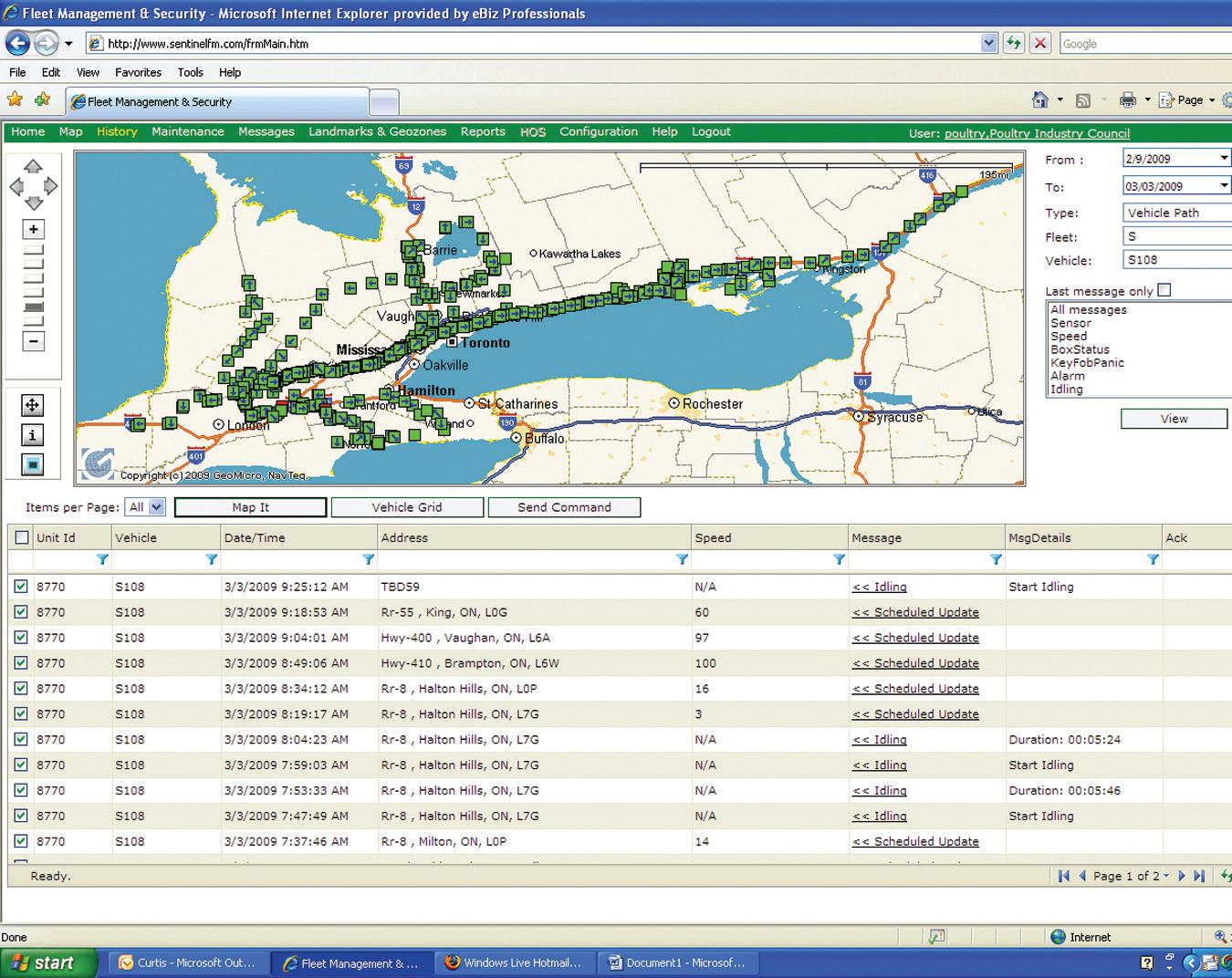Uncheck the 9:18:53 AM row checkbox
1232x978 pixels.
coord(21,612)
